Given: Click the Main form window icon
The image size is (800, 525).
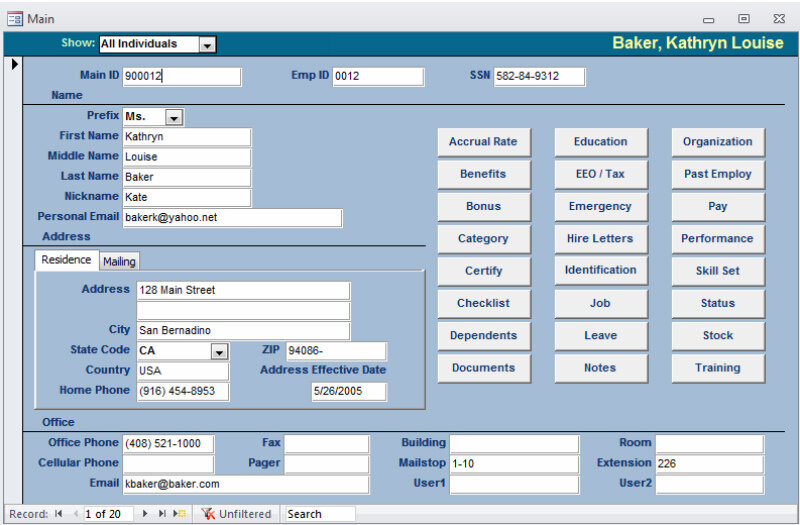Looking at the screenshot, I should [x=15, y=18].
